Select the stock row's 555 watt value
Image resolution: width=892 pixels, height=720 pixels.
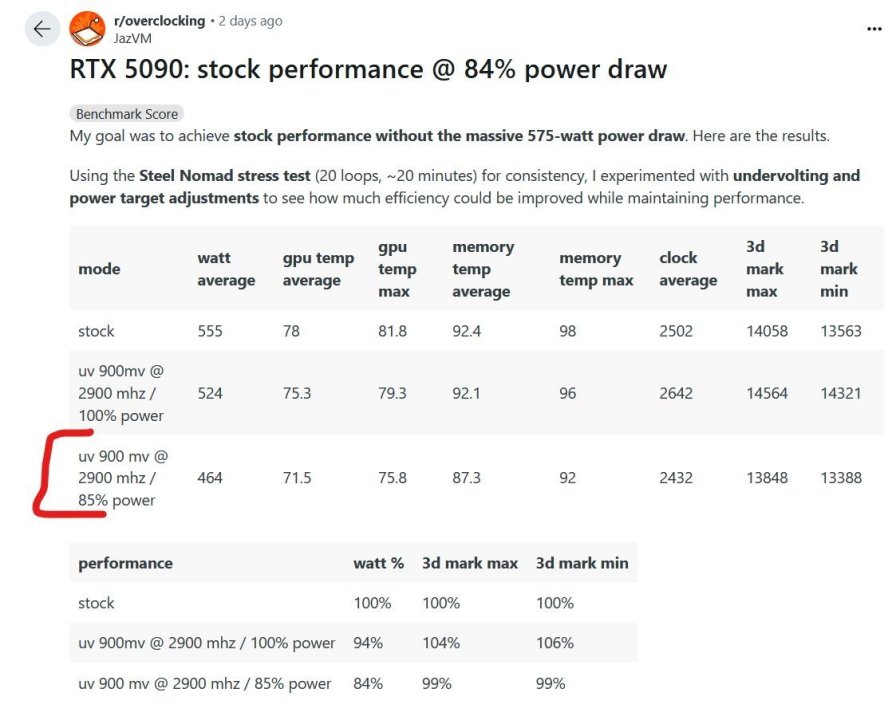pos(211,331)
